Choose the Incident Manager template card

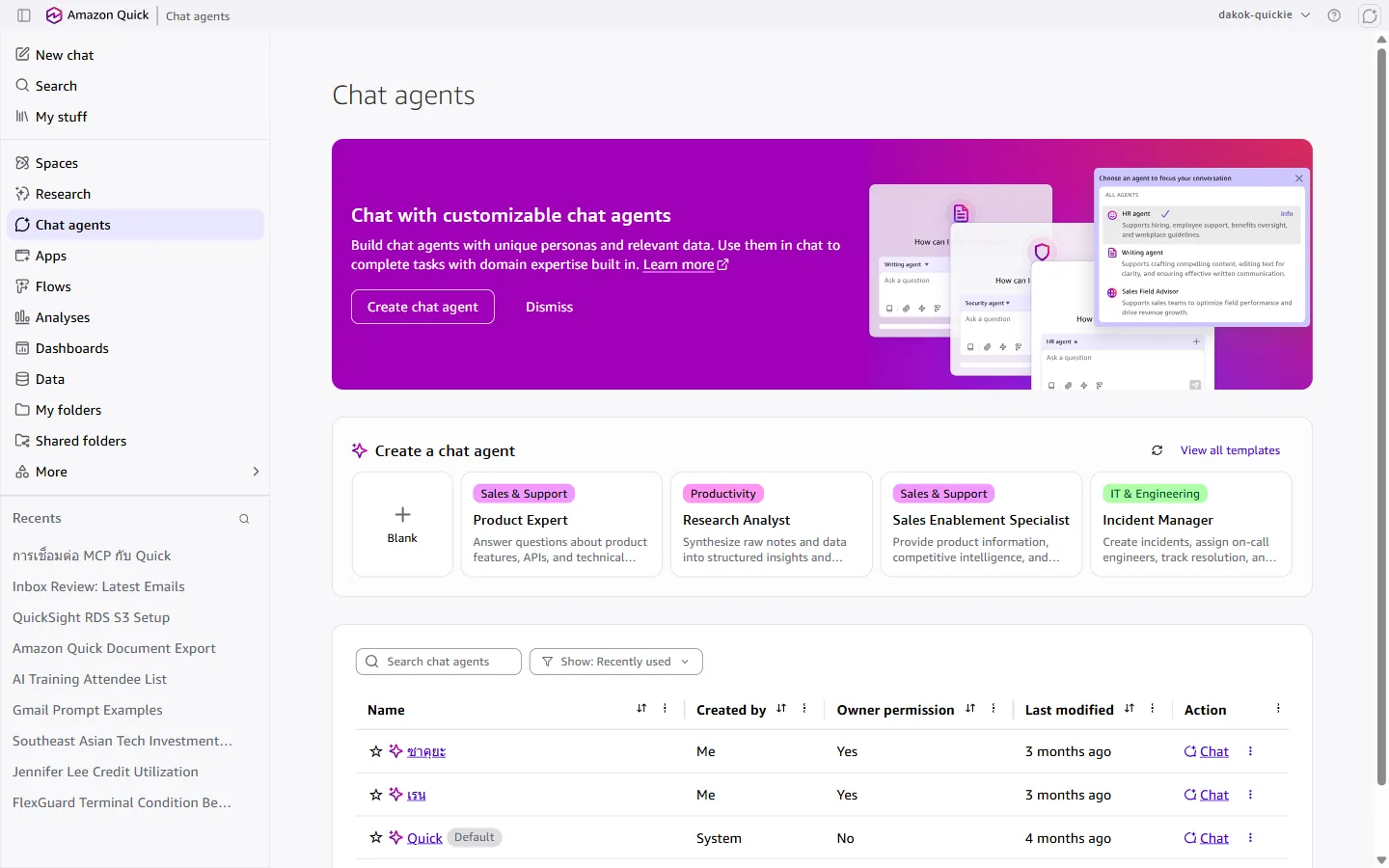(1191, 525)
